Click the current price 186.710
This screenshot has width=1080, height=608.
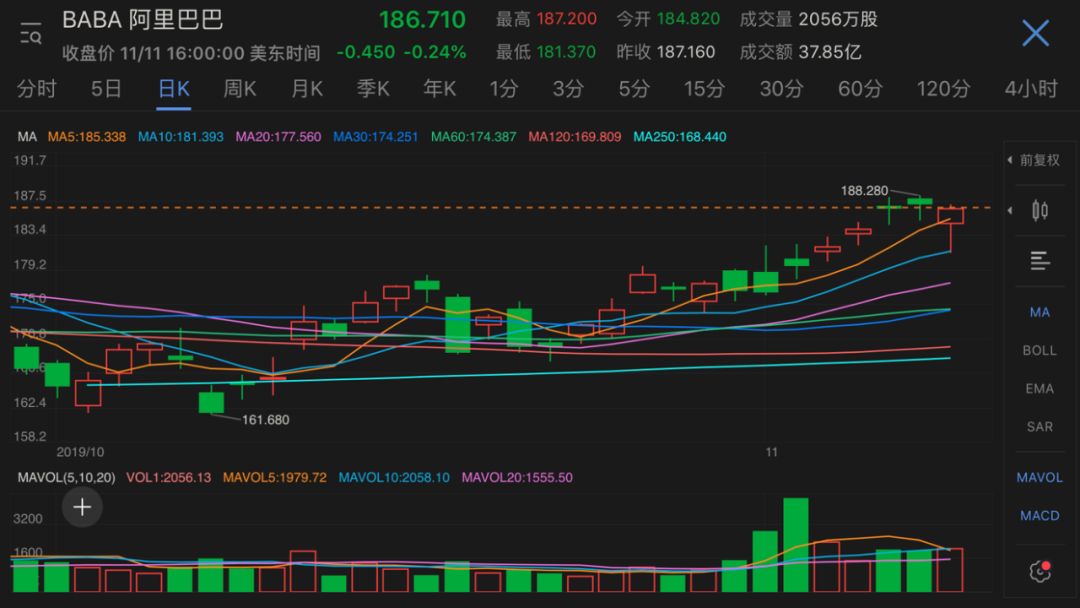pos(422,20)
